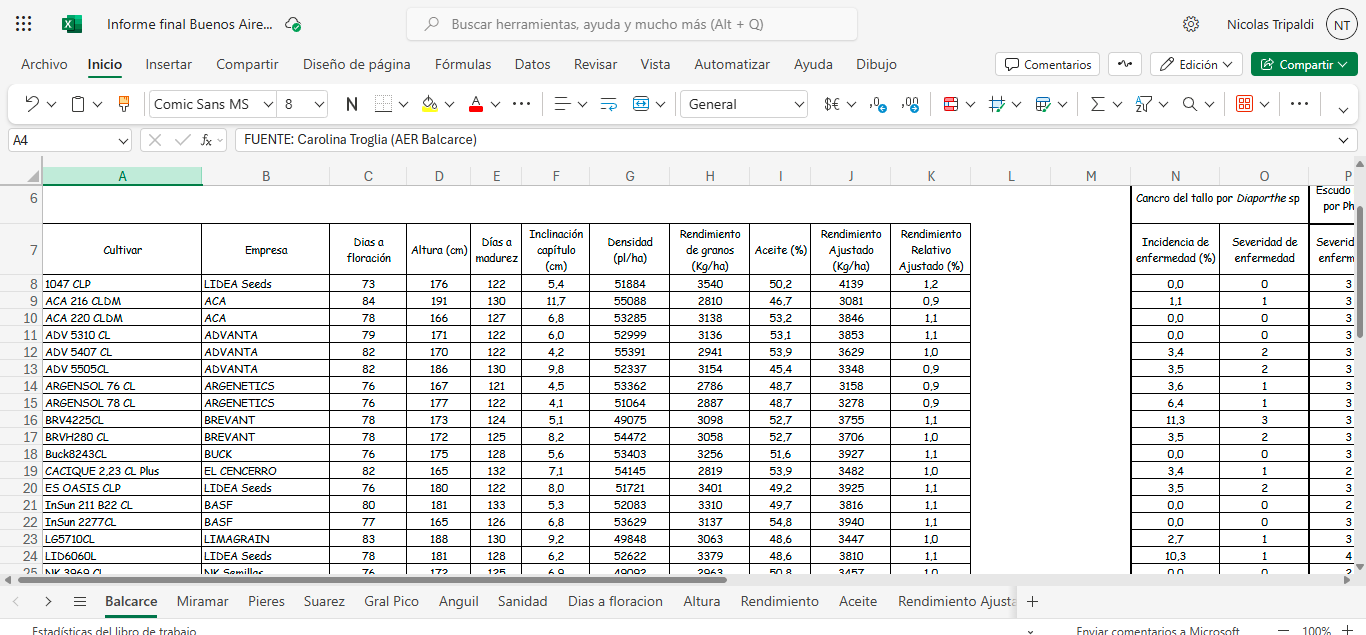Switch to the Sanidad sheet

(523, 601)
